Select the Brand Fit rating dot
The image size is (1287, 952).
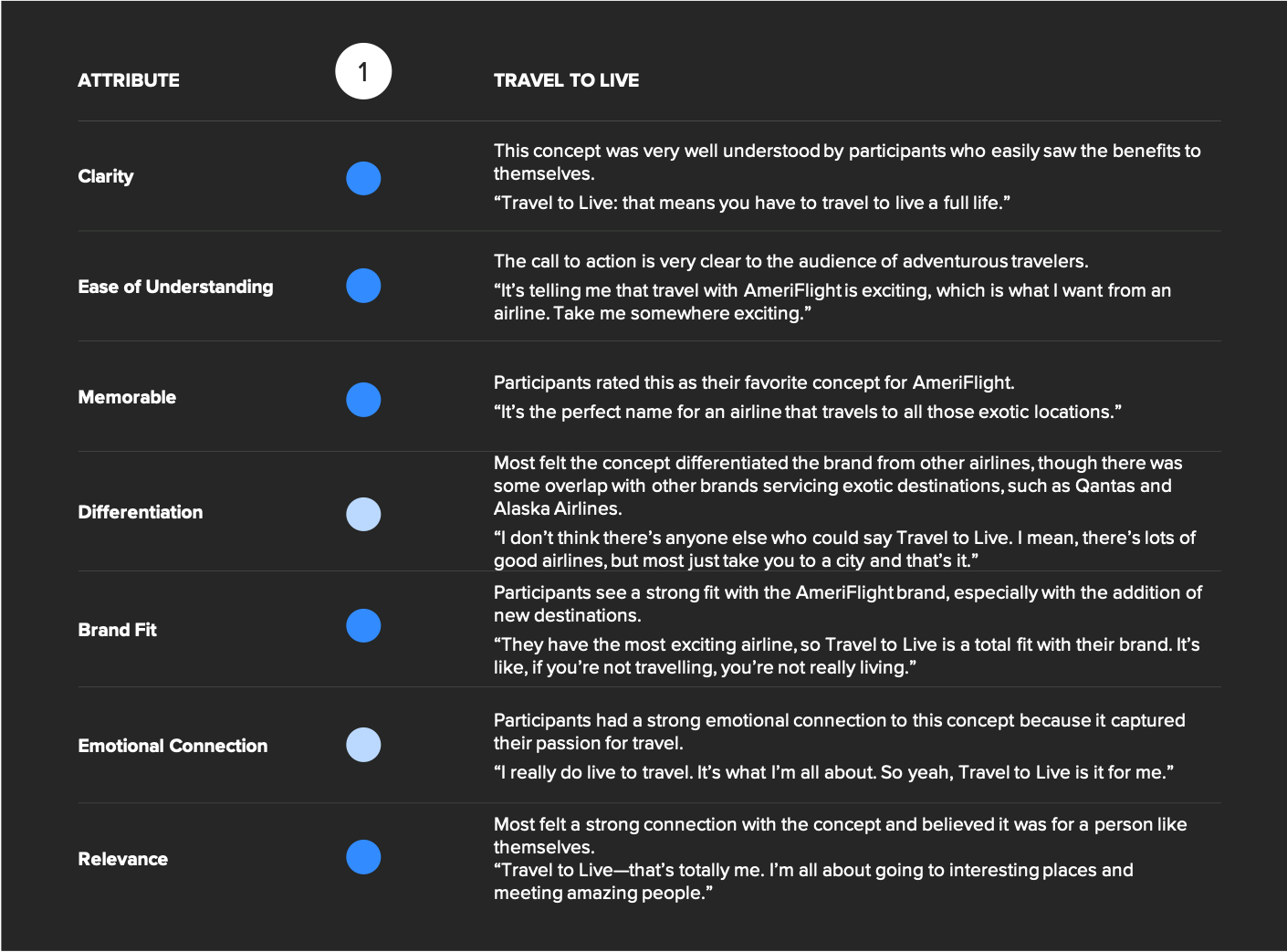coord(363,625)
